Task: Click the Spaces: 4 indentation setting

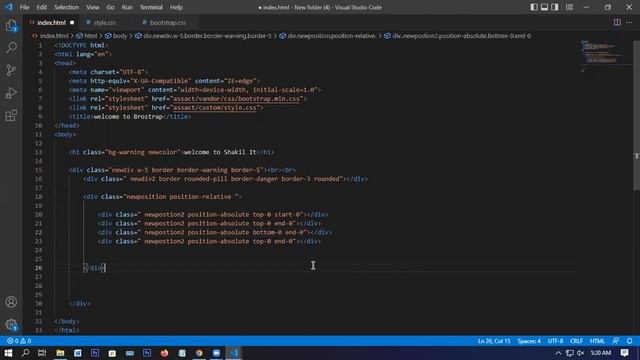Action: (x=529, y=341)
